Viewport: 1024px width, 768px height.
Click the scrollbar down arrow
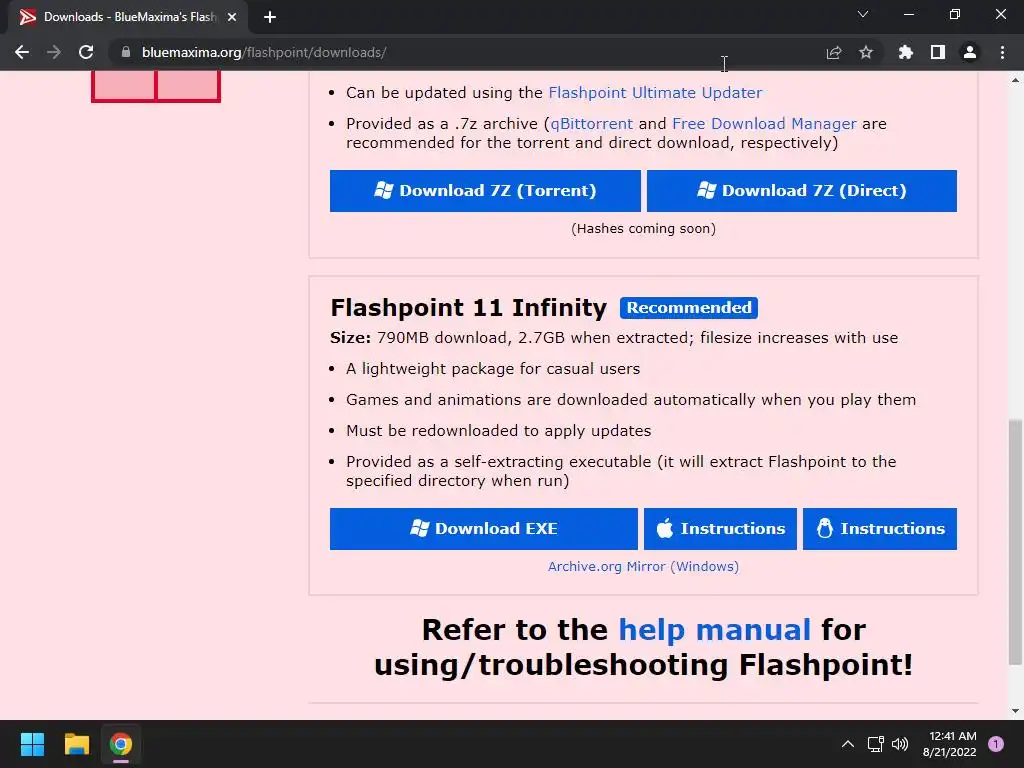(x=1015, y=711)
